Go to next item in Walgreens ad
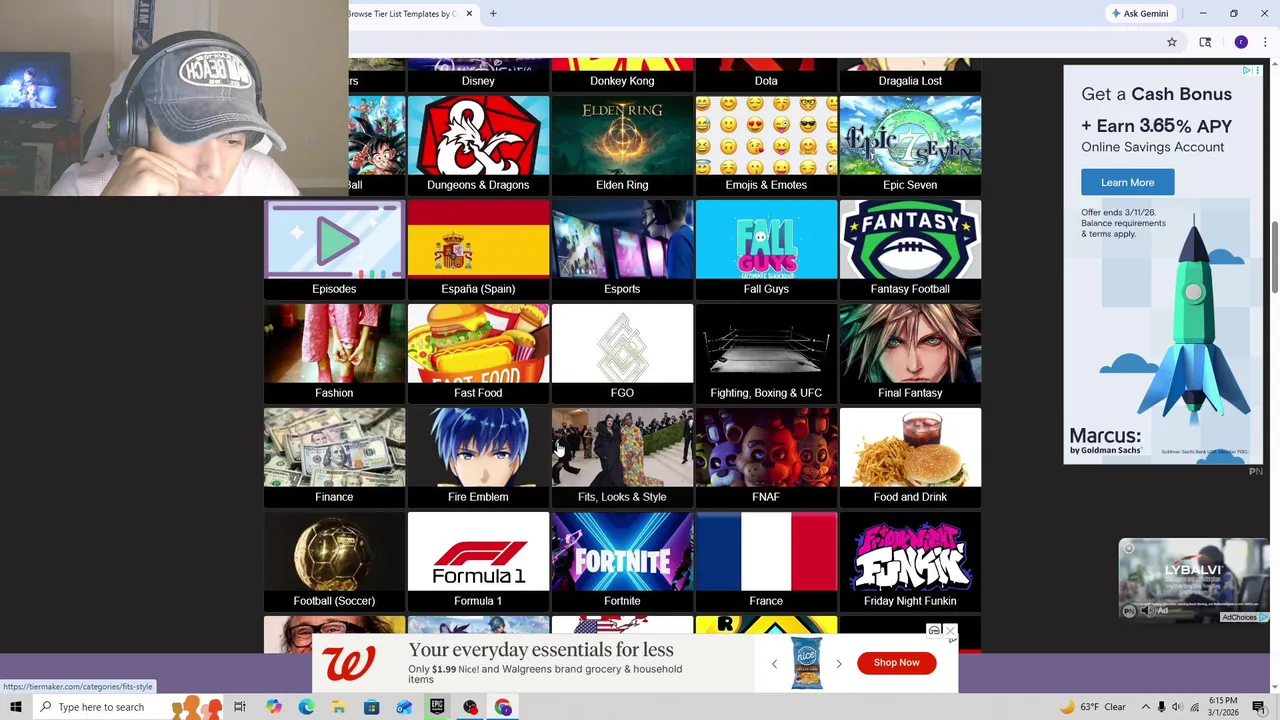The width and height of the screenshot is (1280, 720). 838,664
